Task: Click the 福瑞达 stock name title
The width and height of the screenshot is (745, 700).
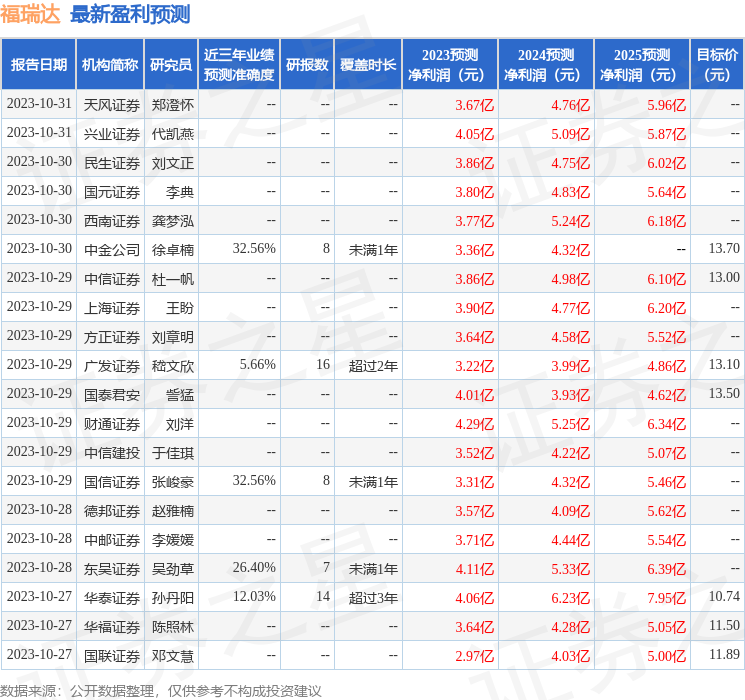Action: (30, 14)
